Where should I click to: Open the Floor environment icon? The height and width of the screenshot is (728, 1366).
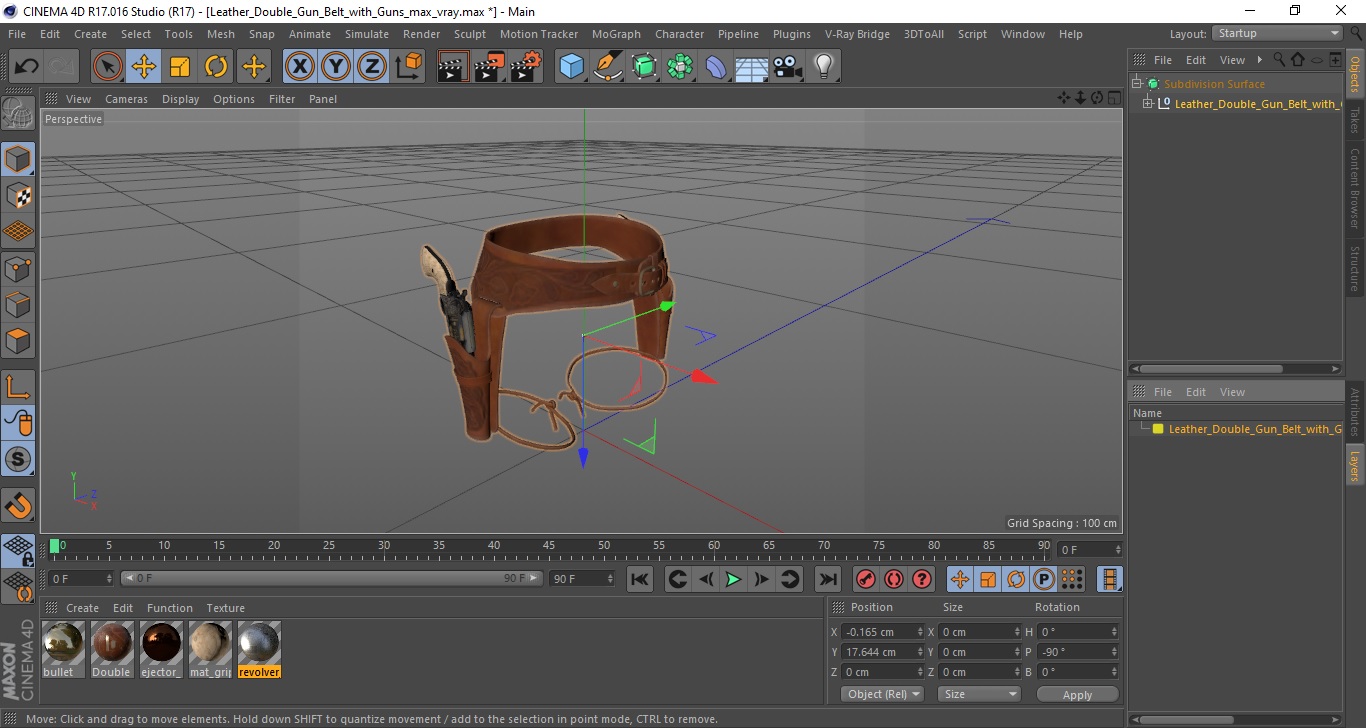pyautogui.click(x=752, y=67)
